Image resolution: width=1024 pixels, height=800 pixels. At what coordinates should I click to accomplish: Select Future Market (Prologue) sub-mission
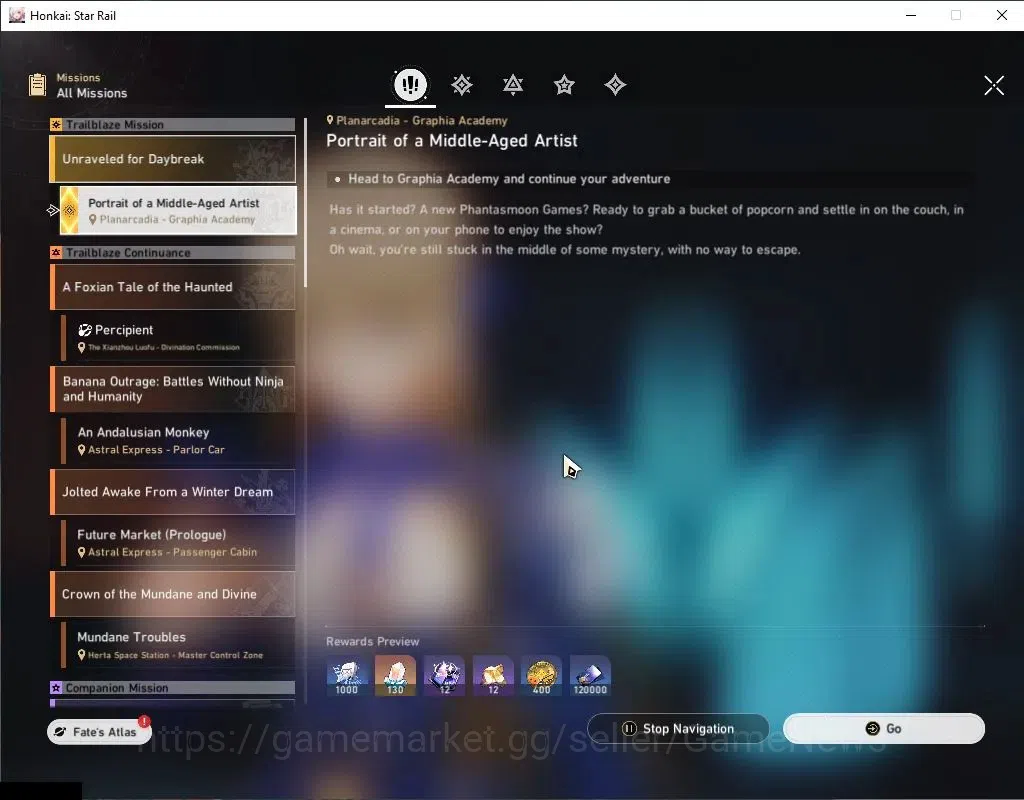tap(178, 543)
